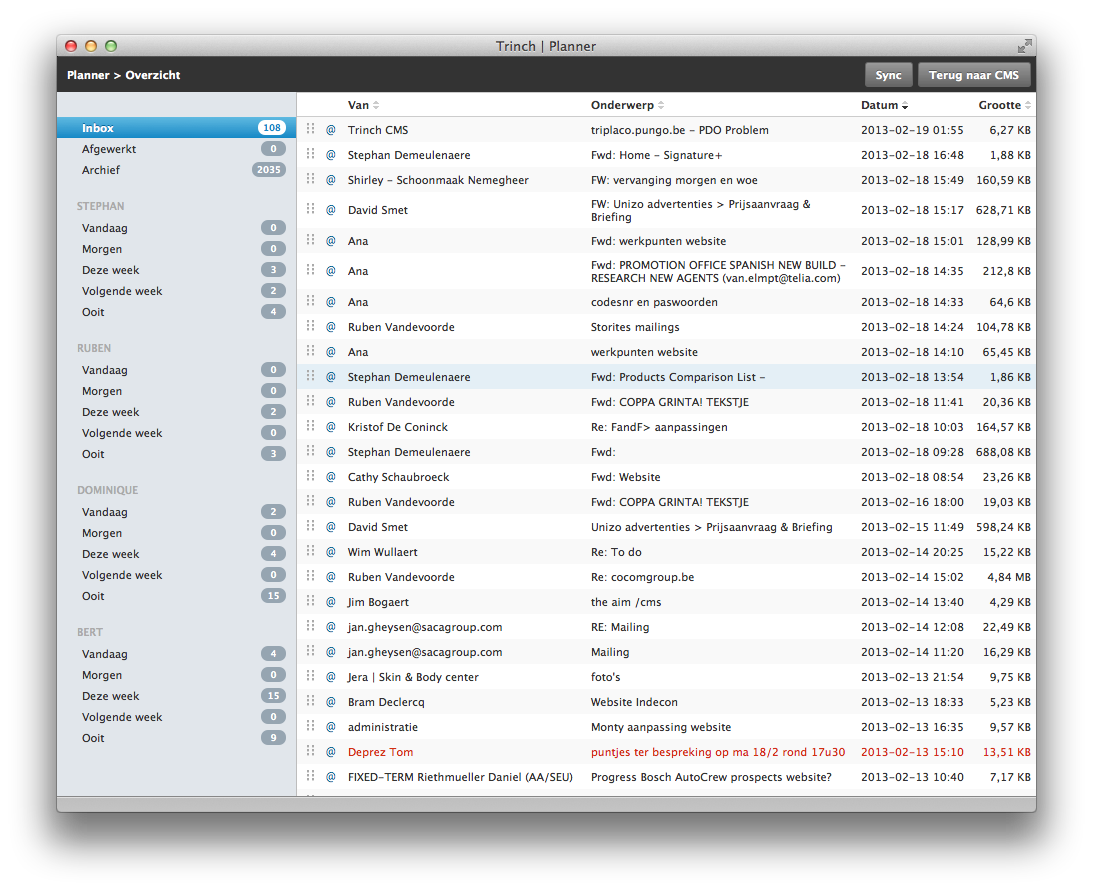The height and width of the screenshot is (891, 1093).
Task: Click the @ icon next to Kristof De Coninck
Action: (331, 427)
